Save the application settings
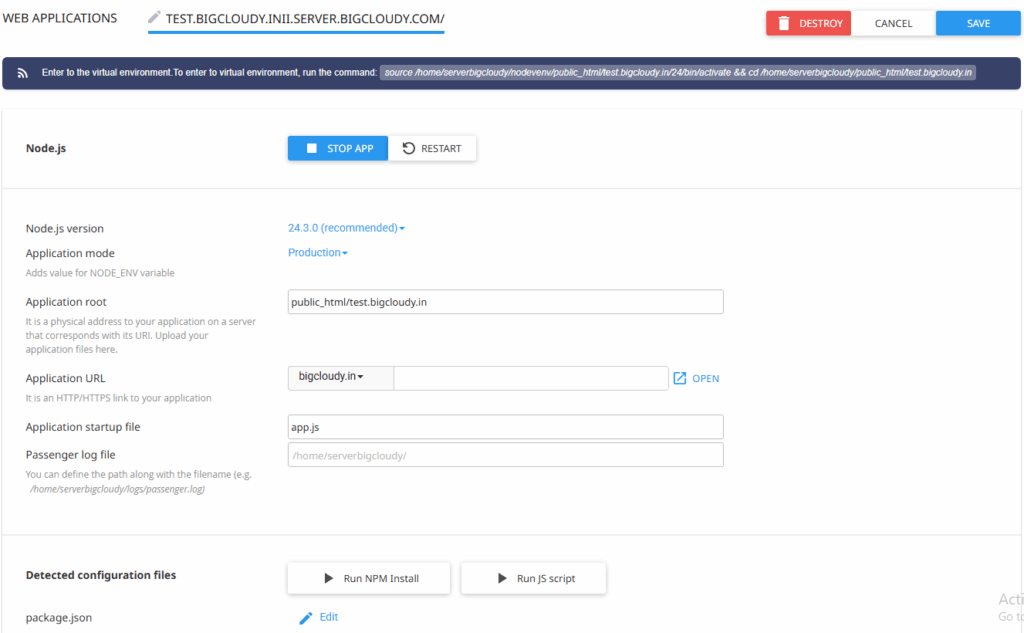 [977, 22]
